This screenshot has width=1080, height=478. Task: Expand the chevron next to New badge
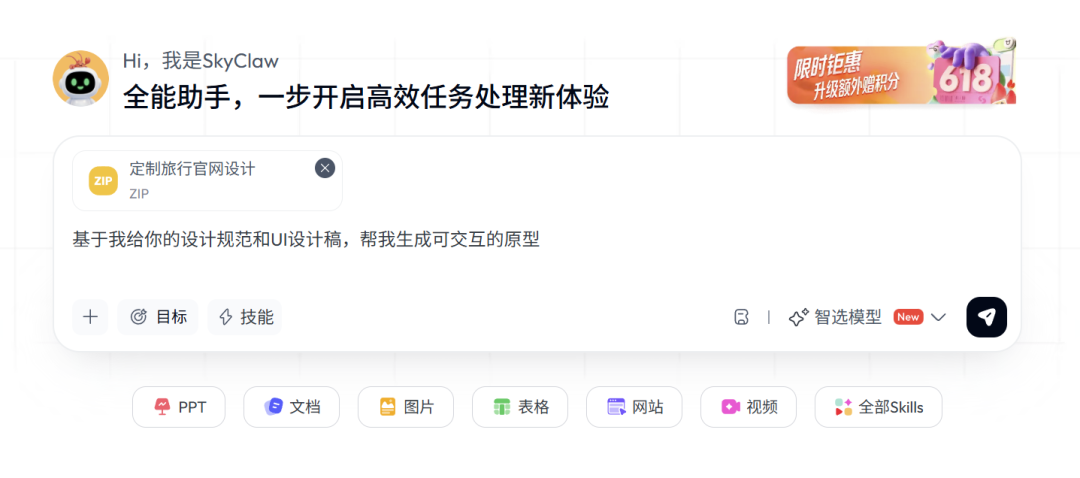(938, 317)
